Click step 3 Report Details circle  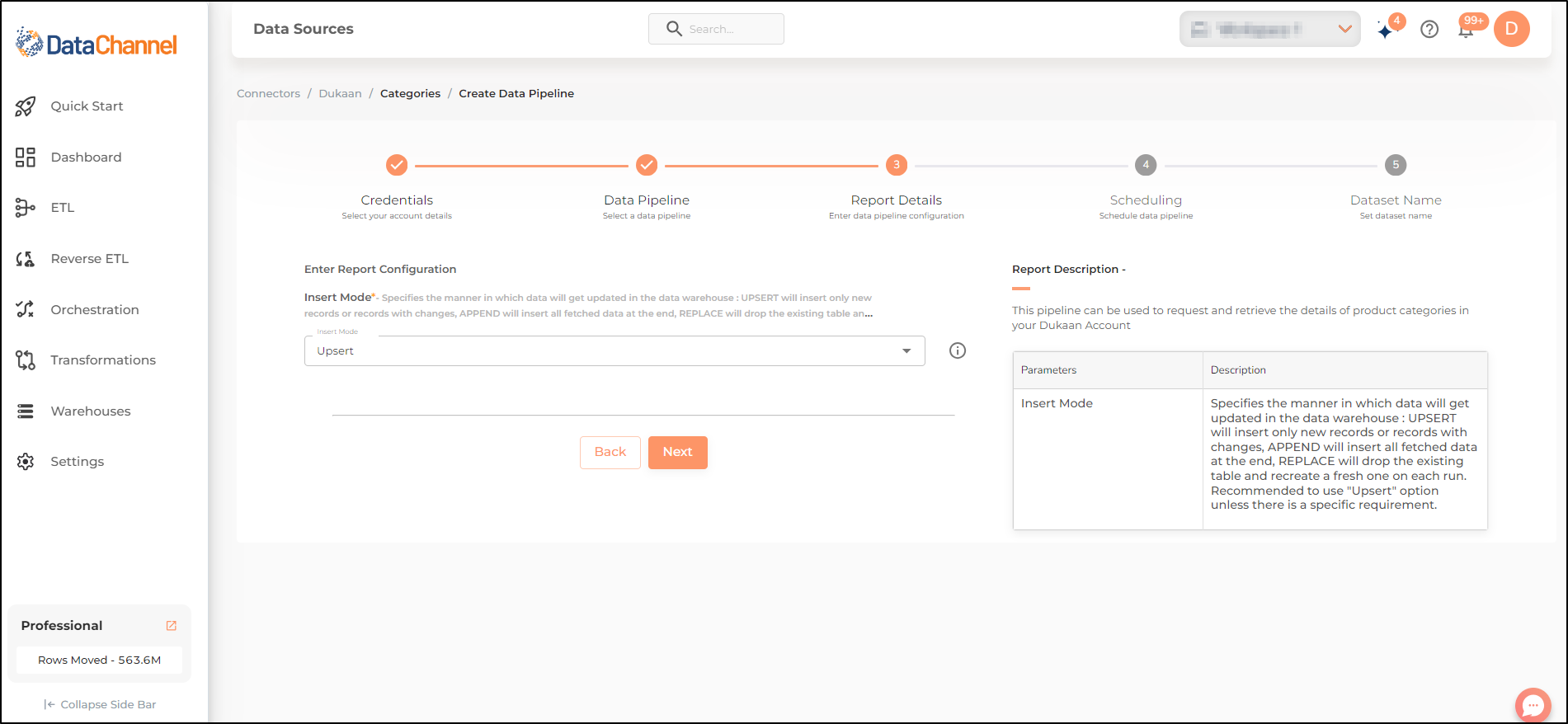coord(897,165)
